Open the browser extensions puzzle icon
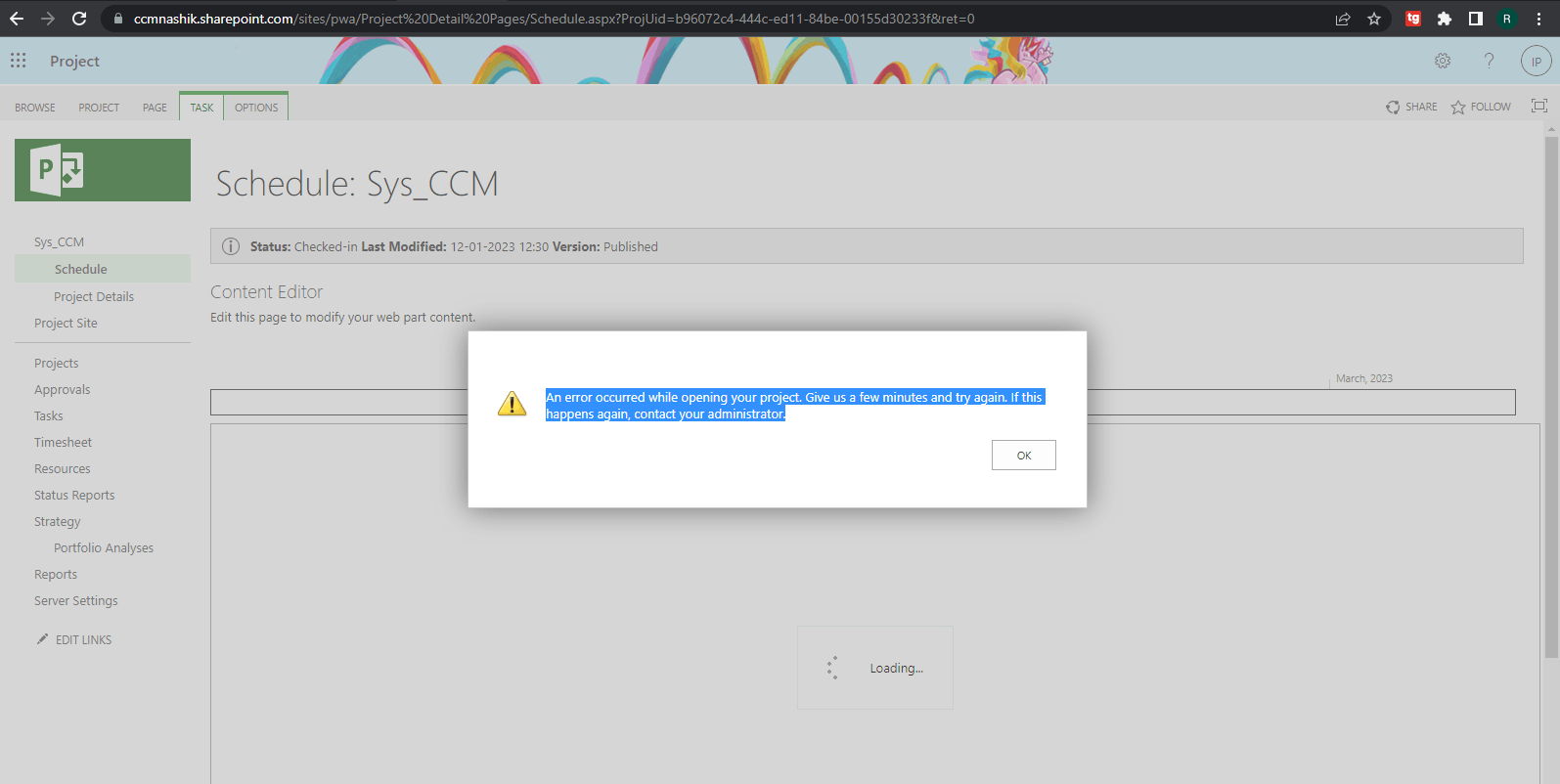1560x784 pixels. [x=1444, y=19]
